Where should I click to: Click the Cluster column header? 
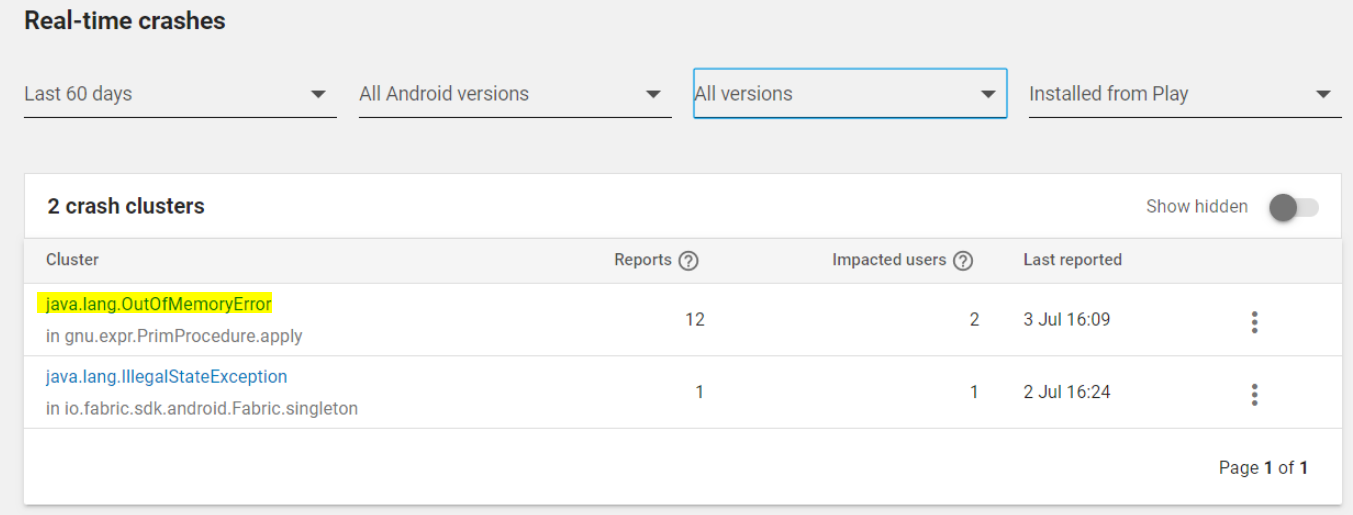click(x=72, y=260)
